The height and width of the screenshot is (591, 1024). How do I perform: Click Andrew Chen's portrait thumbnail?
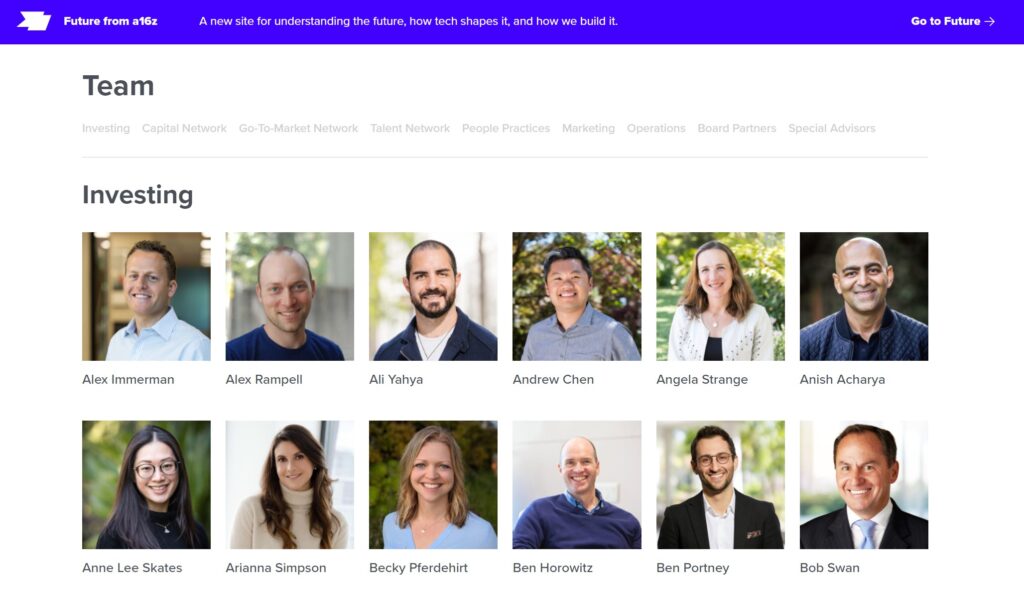click(x=577, y=296)
